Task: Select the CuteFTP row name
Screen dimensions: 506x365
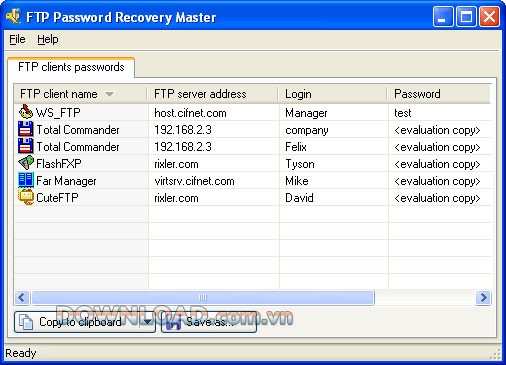Action: coord(57,198)
